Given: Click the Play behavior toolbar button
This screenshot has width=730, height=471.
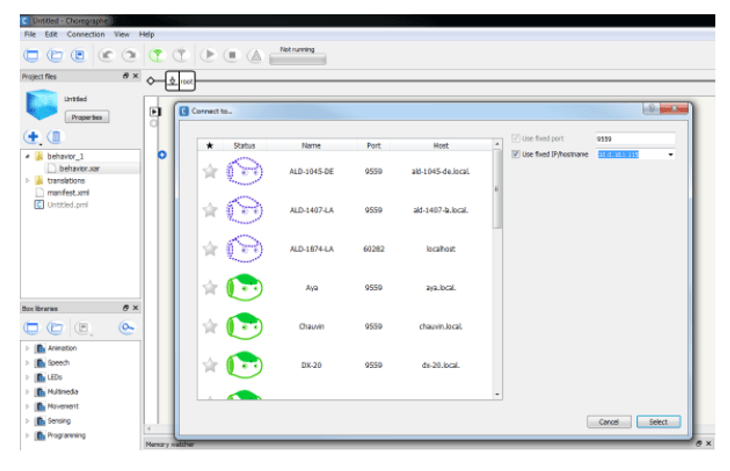Looking at the screenshot, I should [x=209, y=56].
